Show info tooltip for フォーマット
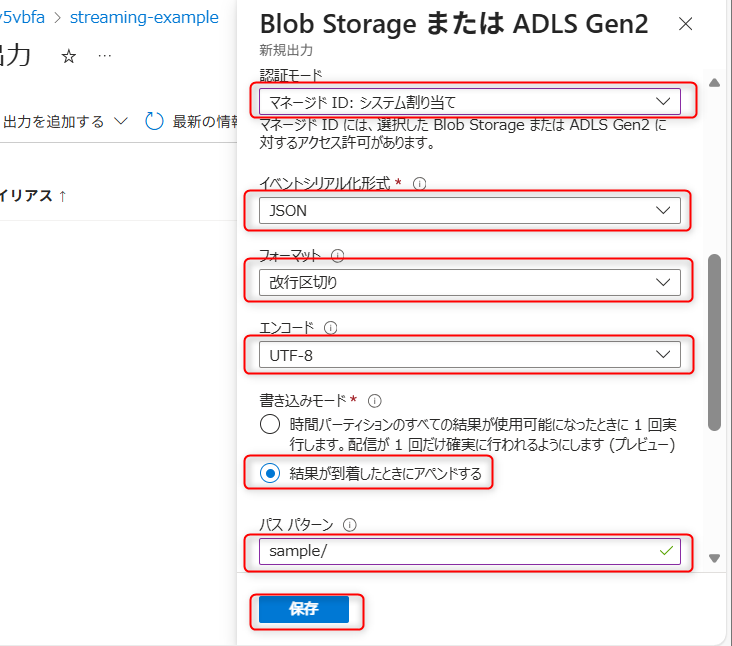 [x=337, y=256]
